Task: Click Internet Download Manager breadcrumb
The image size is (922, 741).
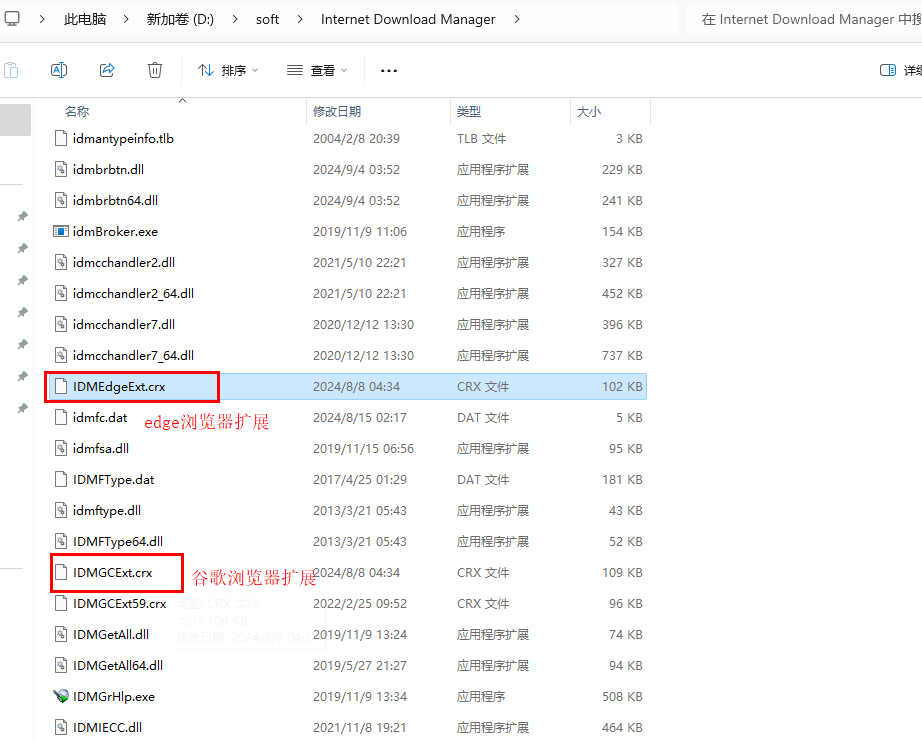Action: click(408, 19)
